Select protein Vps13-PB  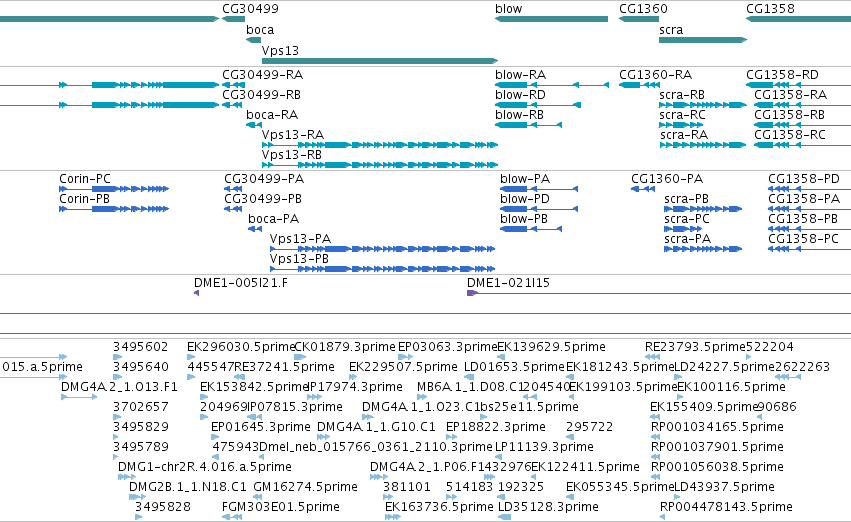coord(383,269)
